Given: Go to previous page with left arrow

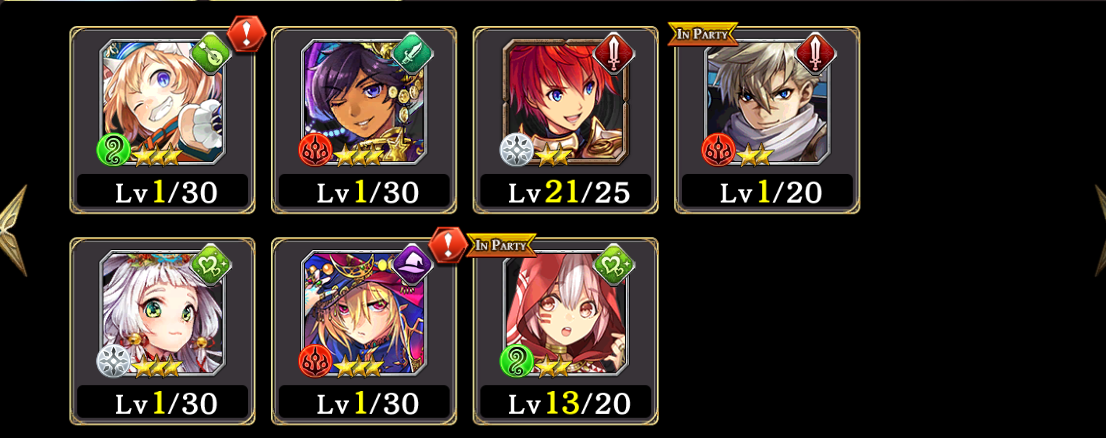Looking at the screenshot, I should click(x=13, y=230).
